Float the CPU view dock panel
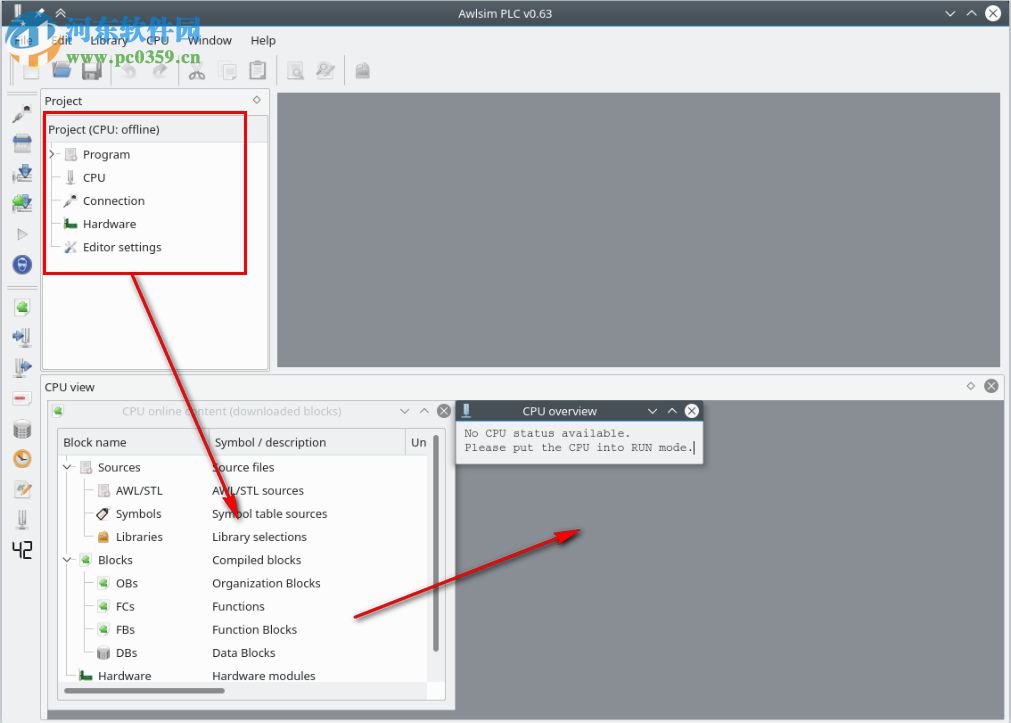 970,386
